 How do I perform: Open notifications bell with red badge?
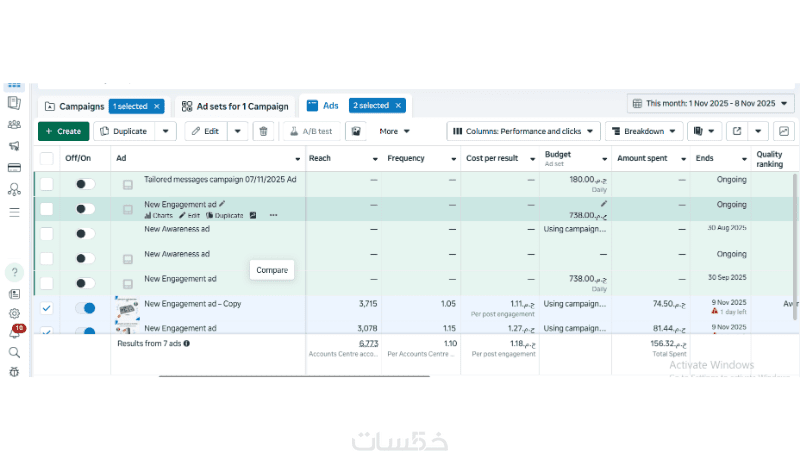tap(15, 333)
